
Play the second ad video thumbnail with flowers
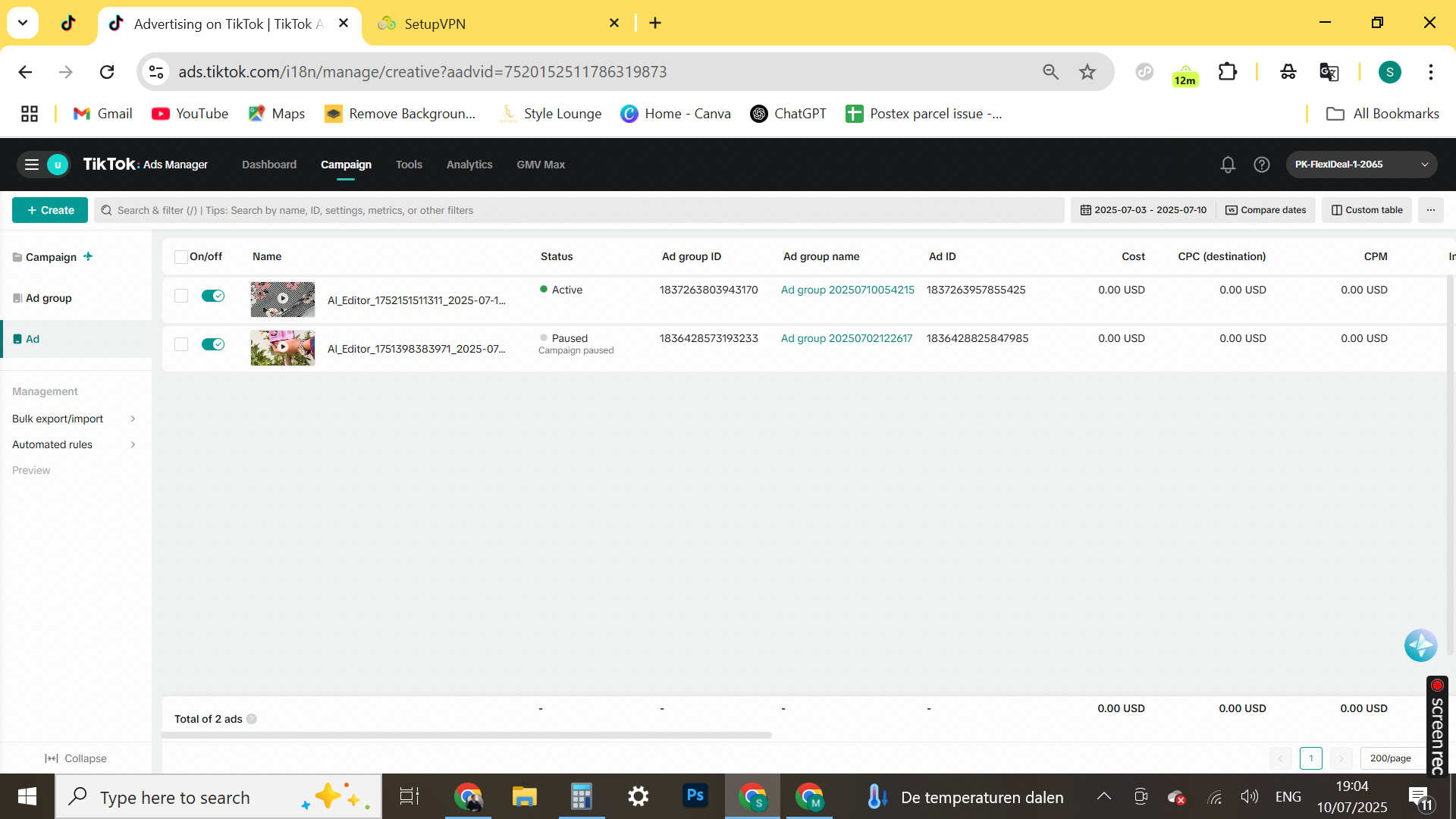coord(283,347)
